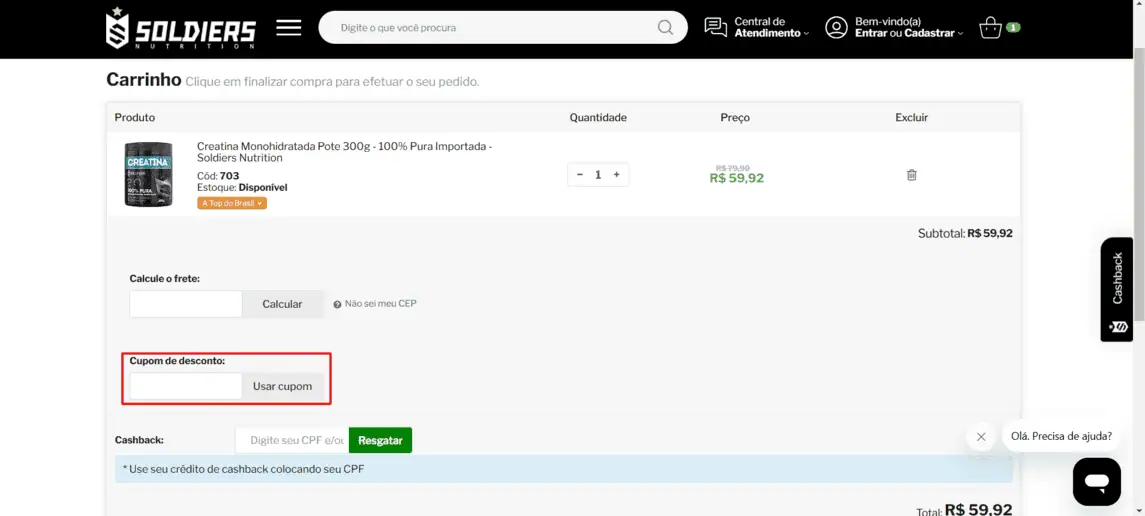Click the search magnifier icon

coord(665,28)
